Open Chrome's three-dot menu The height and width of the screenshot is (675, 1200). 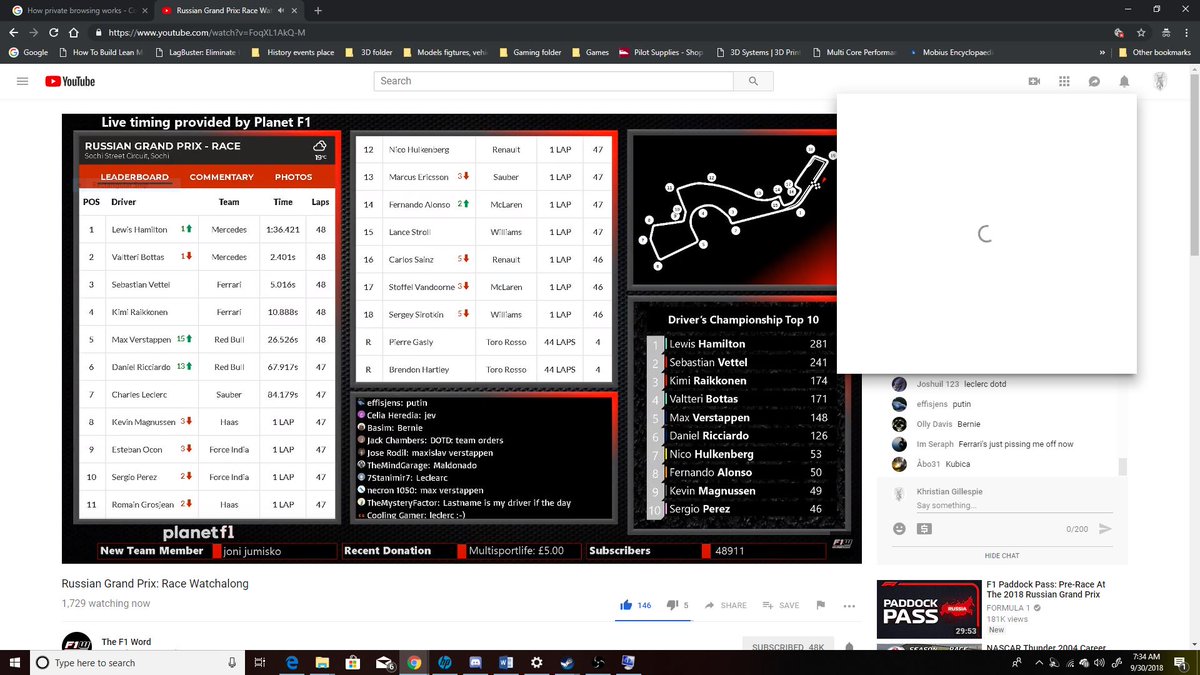point(1185,32)
